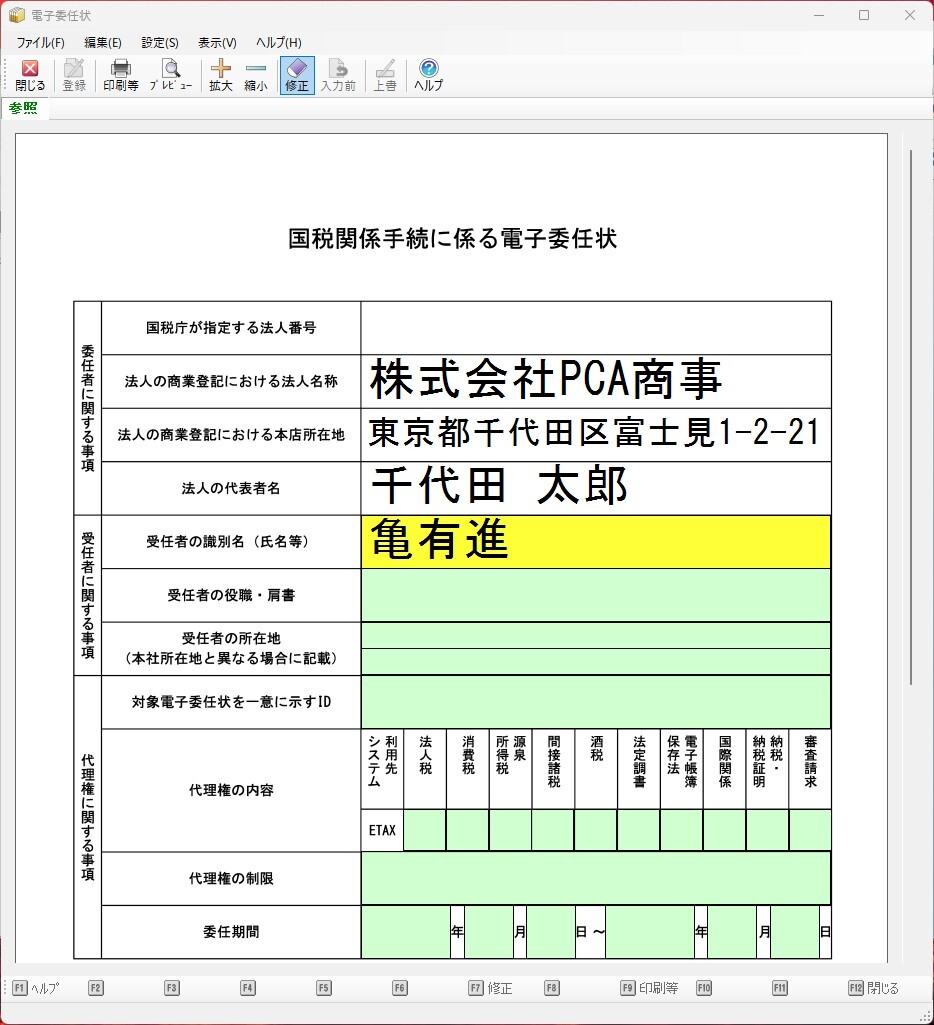
Task: Open the ファイル(F) menu
Action: point(41,42)
